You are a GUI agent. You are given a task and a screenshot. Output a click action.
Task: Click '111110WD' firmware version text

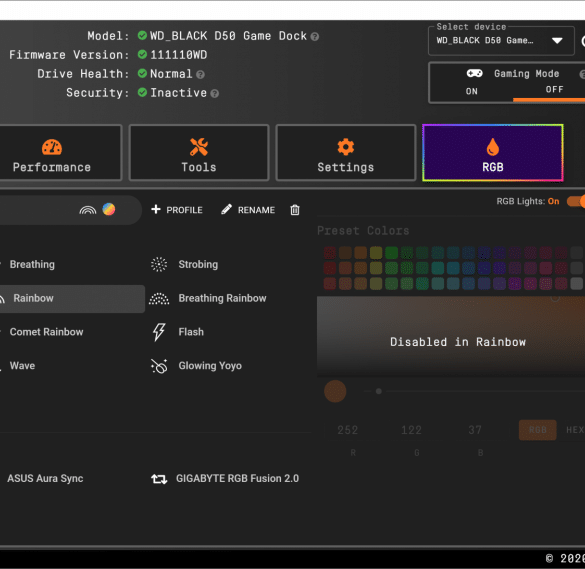(x=178, y=55)
